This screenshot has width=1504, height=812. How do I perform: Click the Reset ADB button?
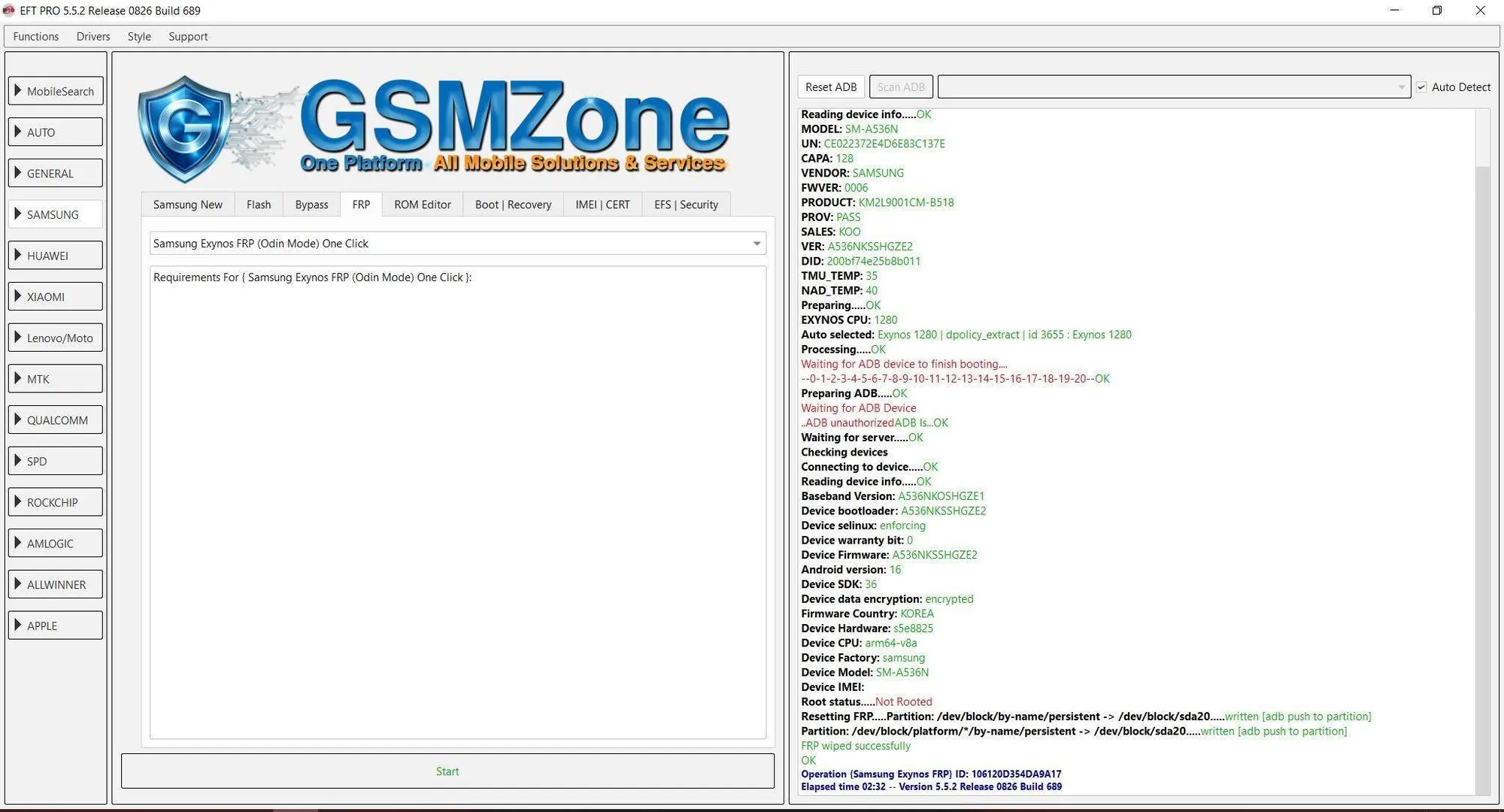(x=831, y=87)
